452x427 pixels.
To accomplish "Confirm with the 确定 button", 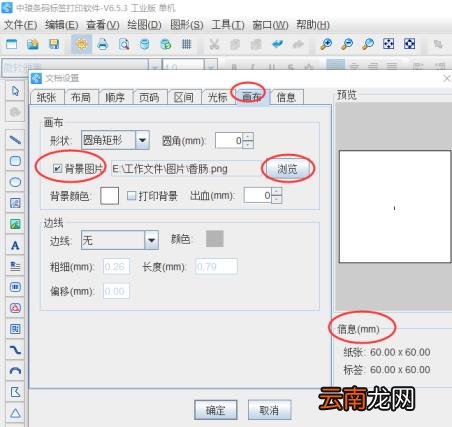I will [x=216, y=410].
